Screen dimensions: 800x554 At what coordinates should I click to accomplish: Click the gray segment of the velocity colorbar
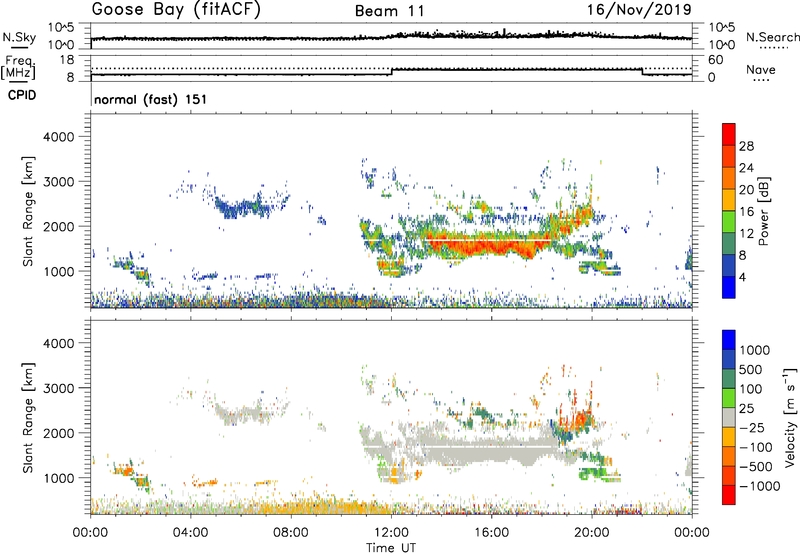click(x=729, y=418)
